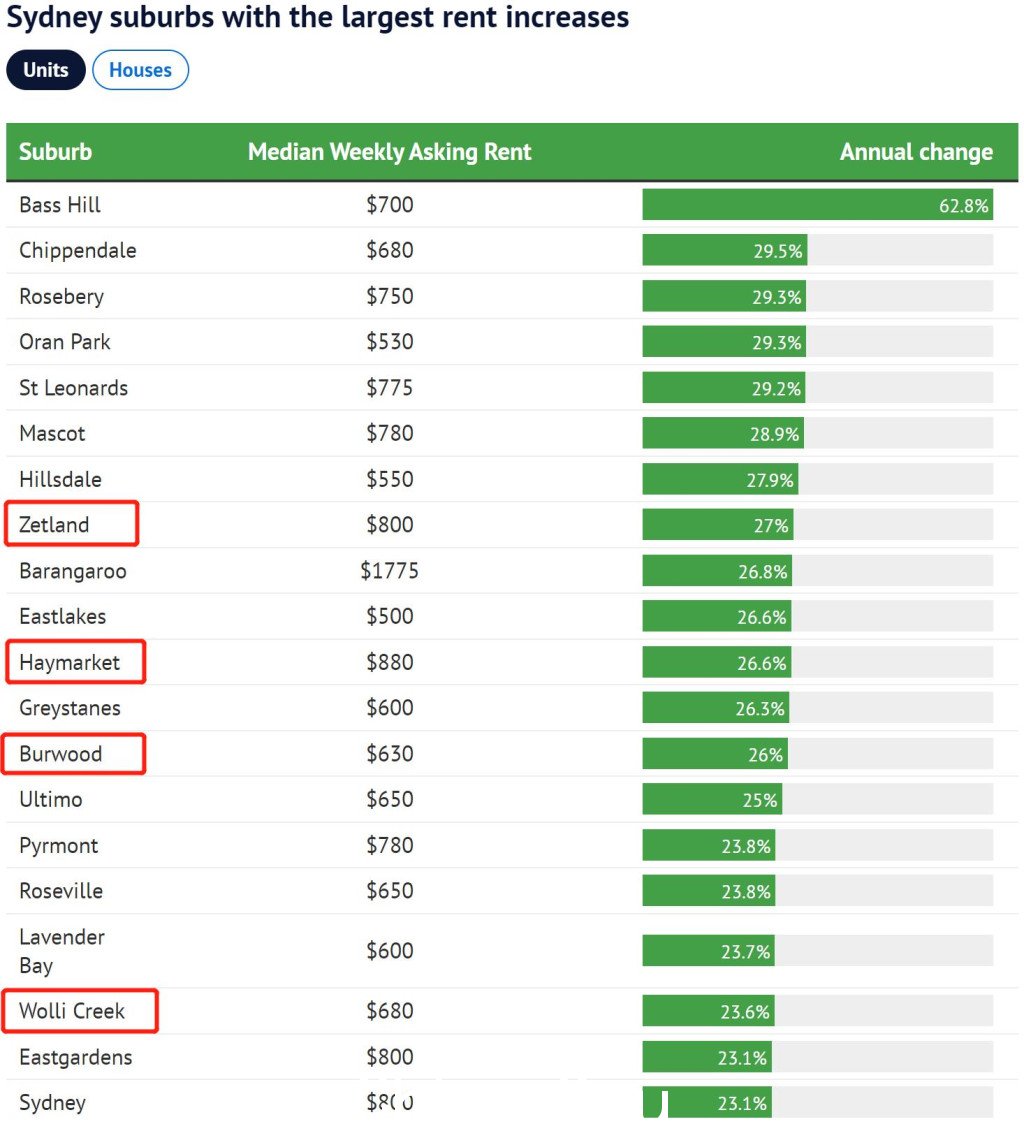The height and width of the screenshot is (1131, 1024).
Task: Click the Pyrmont 23.8% bar
Action: click(708, 846)
